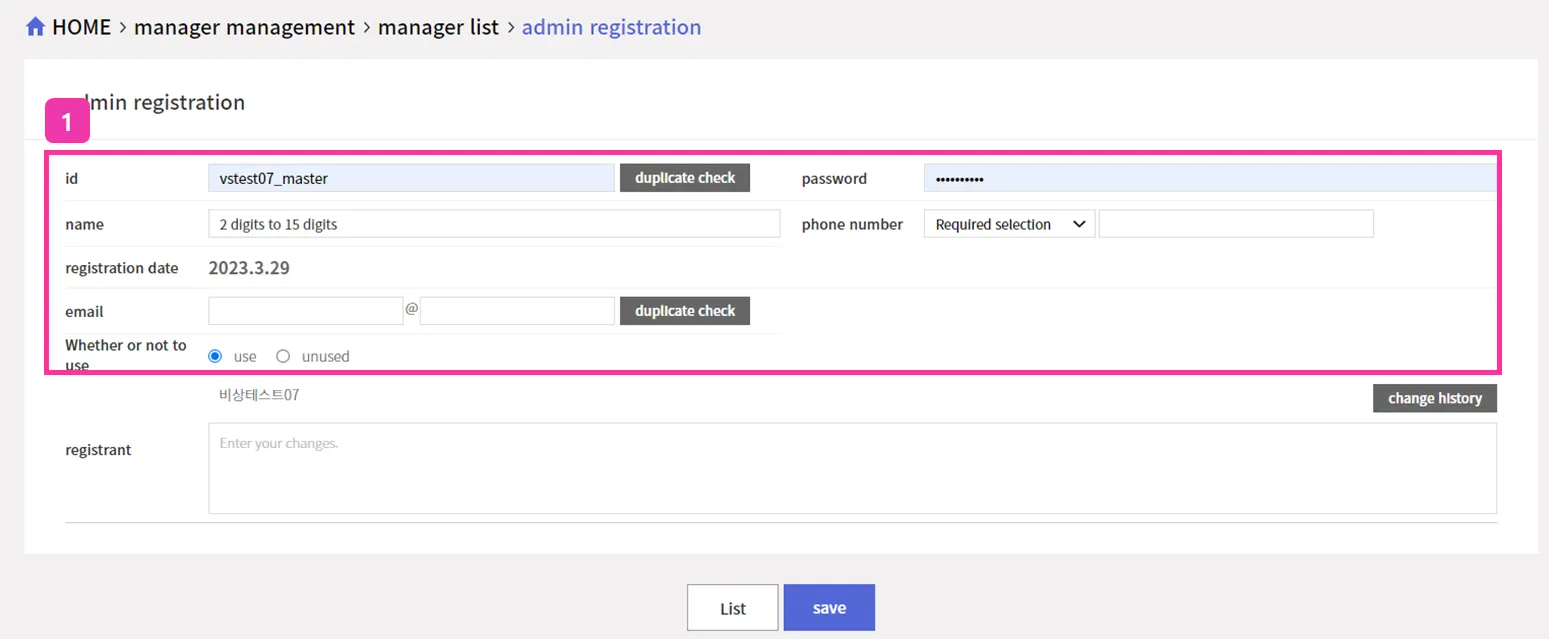Open the change history

point(1434,398)
